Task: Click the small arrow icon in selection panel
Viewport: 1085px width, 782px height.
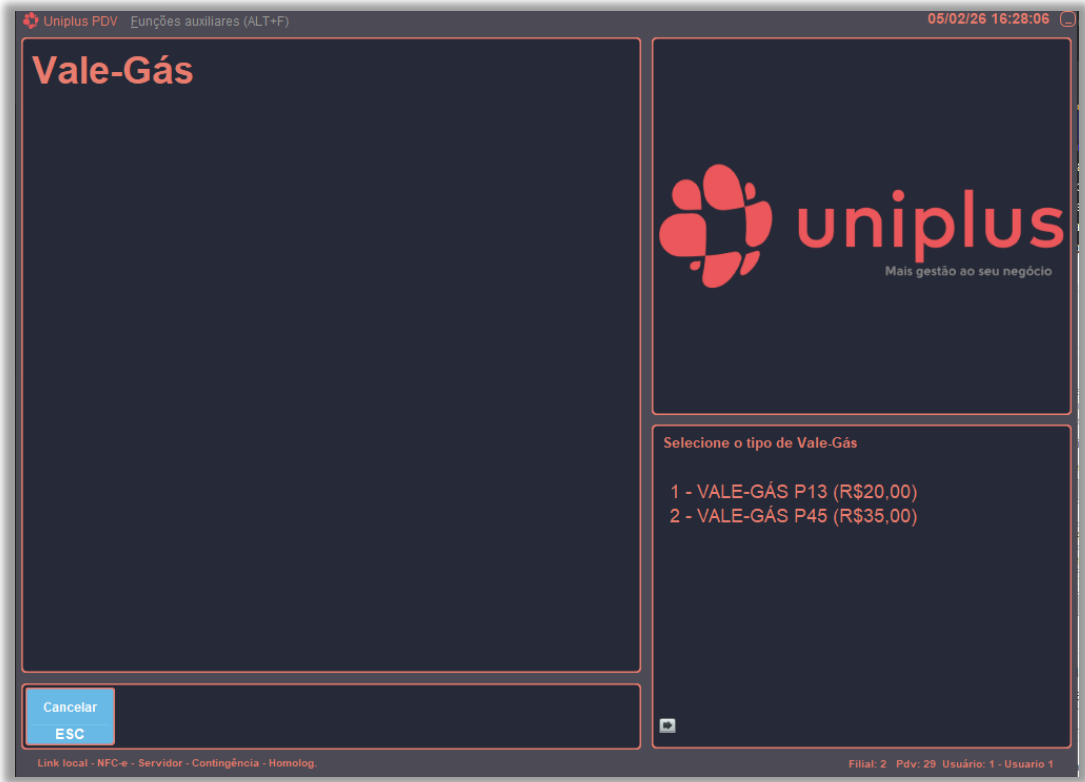Action: [x=668, y=725]
